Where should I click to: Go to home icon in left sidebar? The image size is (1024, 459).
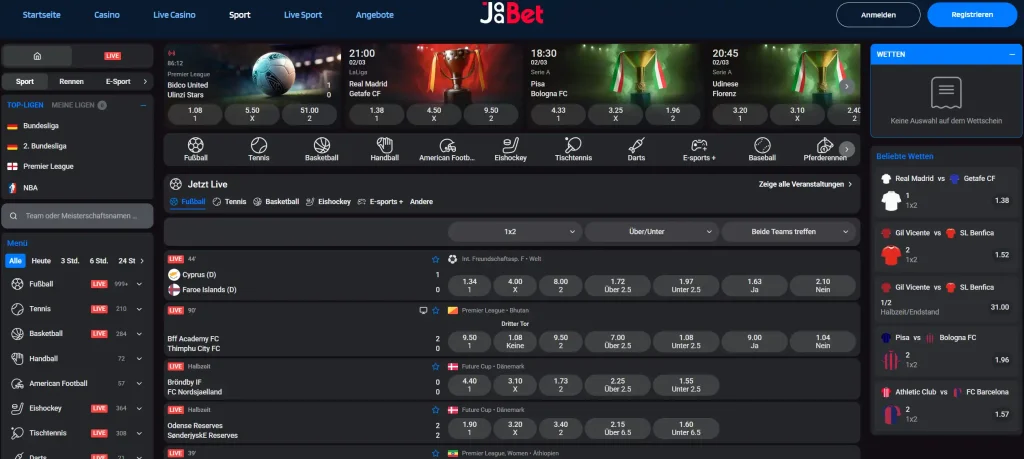(37, 56)
